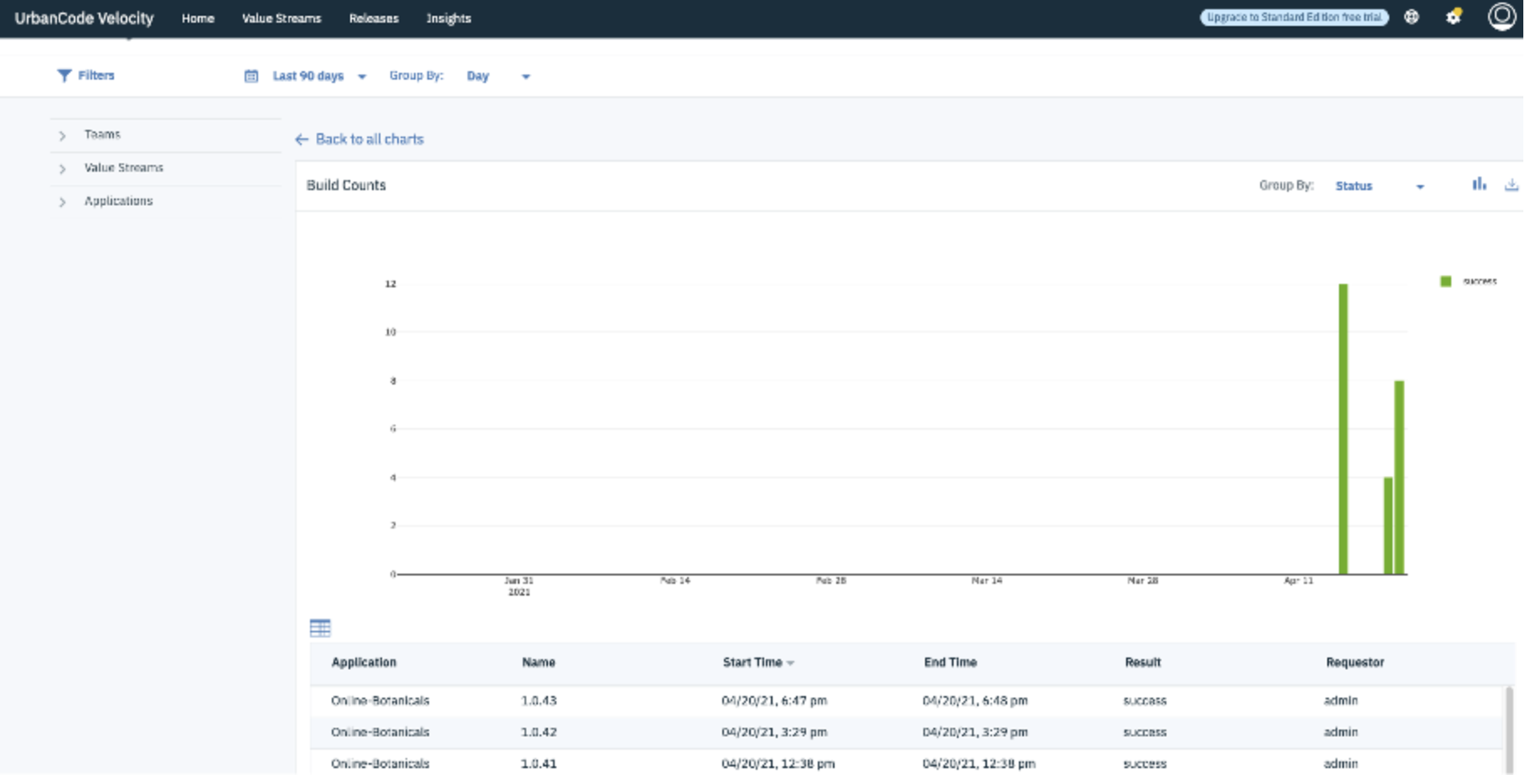This screenshot has height=784, width=1525.
Task: Open the globe language icon
Action: coord(1412,17)
